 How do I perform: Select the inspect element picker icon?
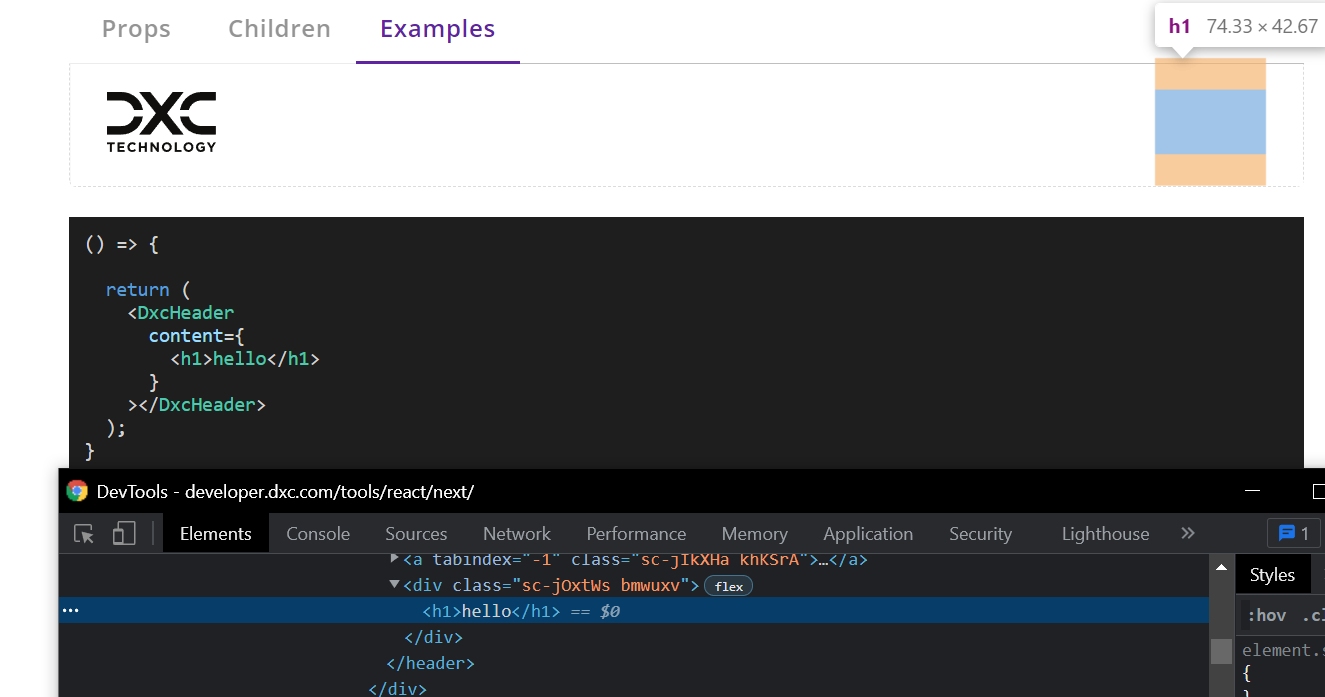tap(84, 534)
